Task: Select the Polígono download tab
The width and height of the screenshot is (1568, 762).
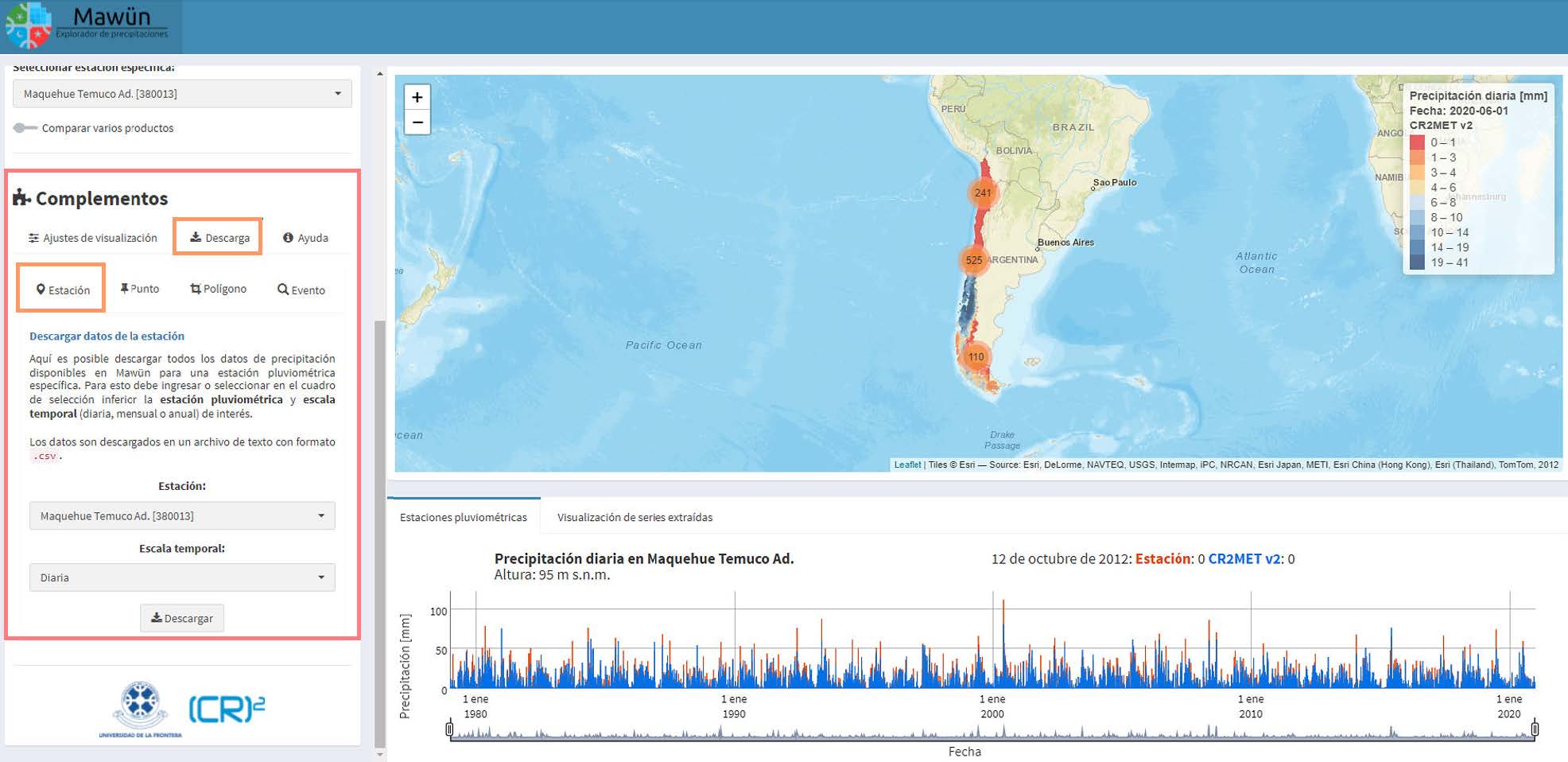Action: click(x=219, y=290)
